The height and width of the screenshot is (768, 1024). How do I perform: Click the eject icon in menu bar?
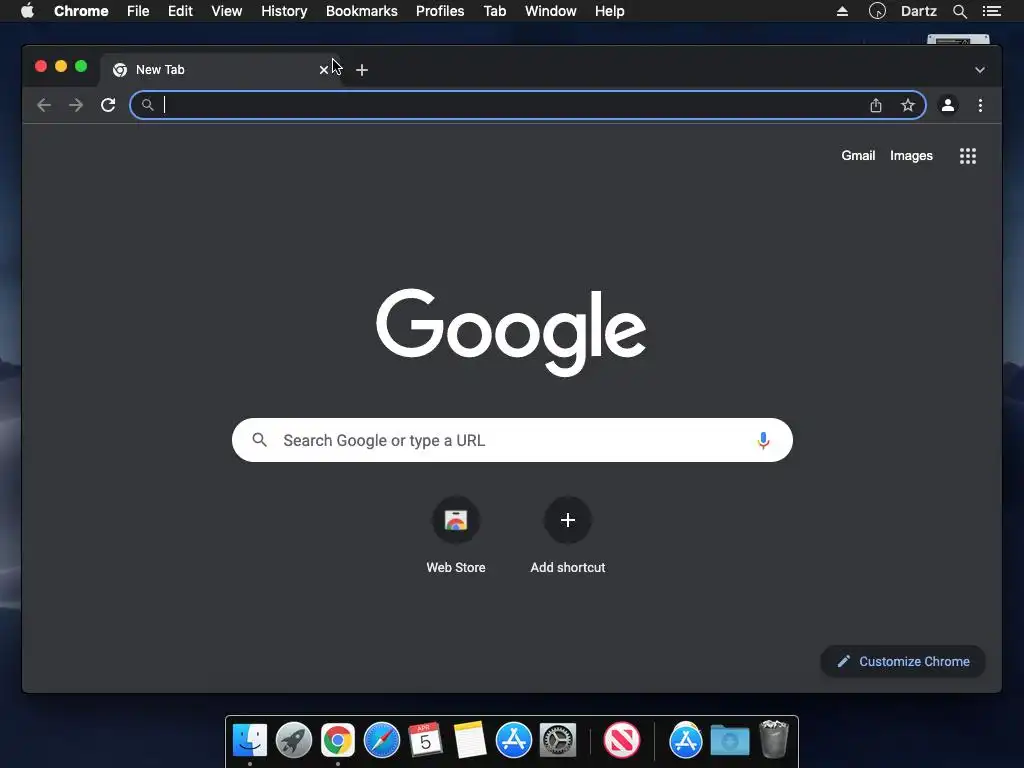point(842,11)
